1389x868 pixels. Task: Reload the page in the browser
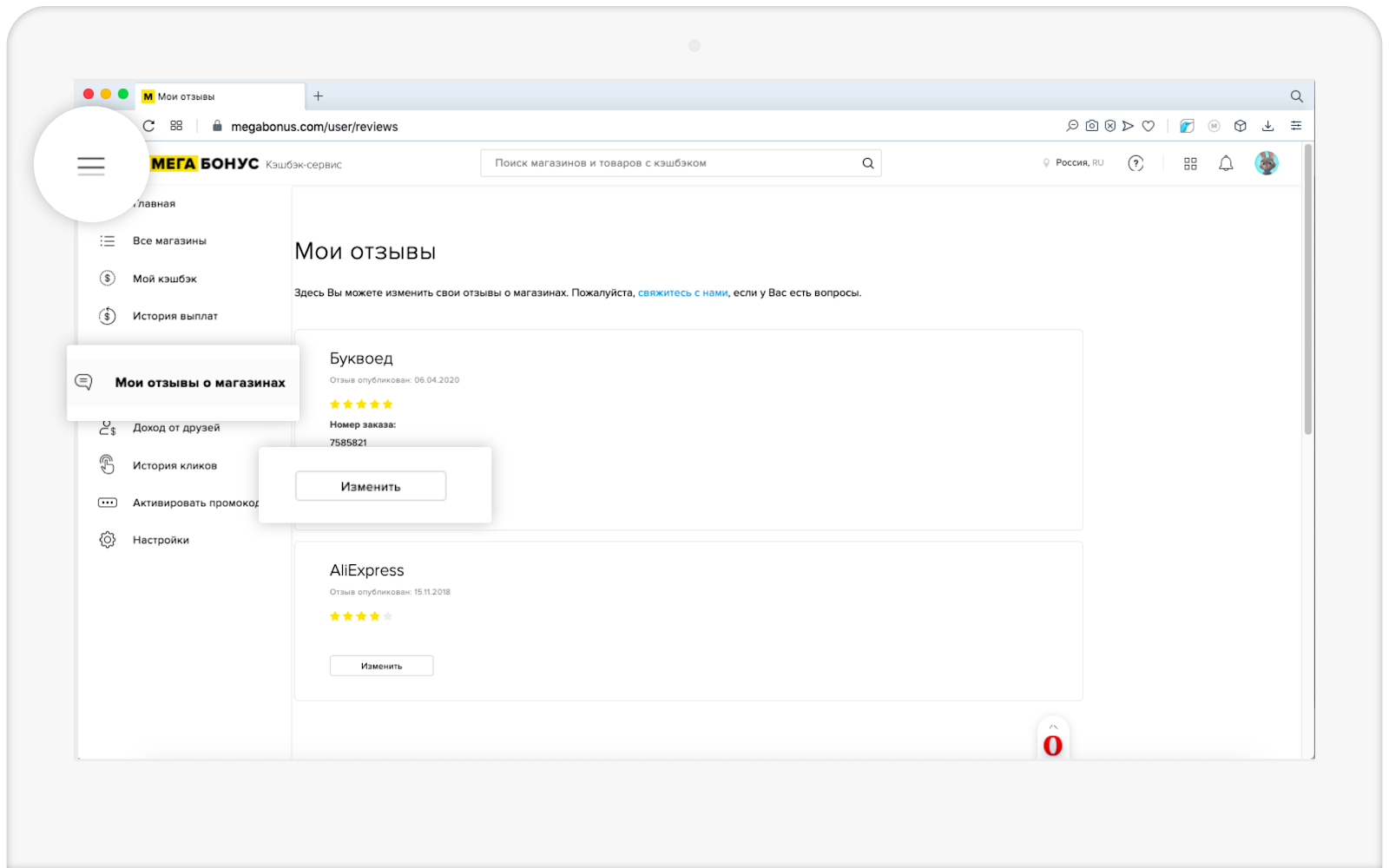(148, 126)
